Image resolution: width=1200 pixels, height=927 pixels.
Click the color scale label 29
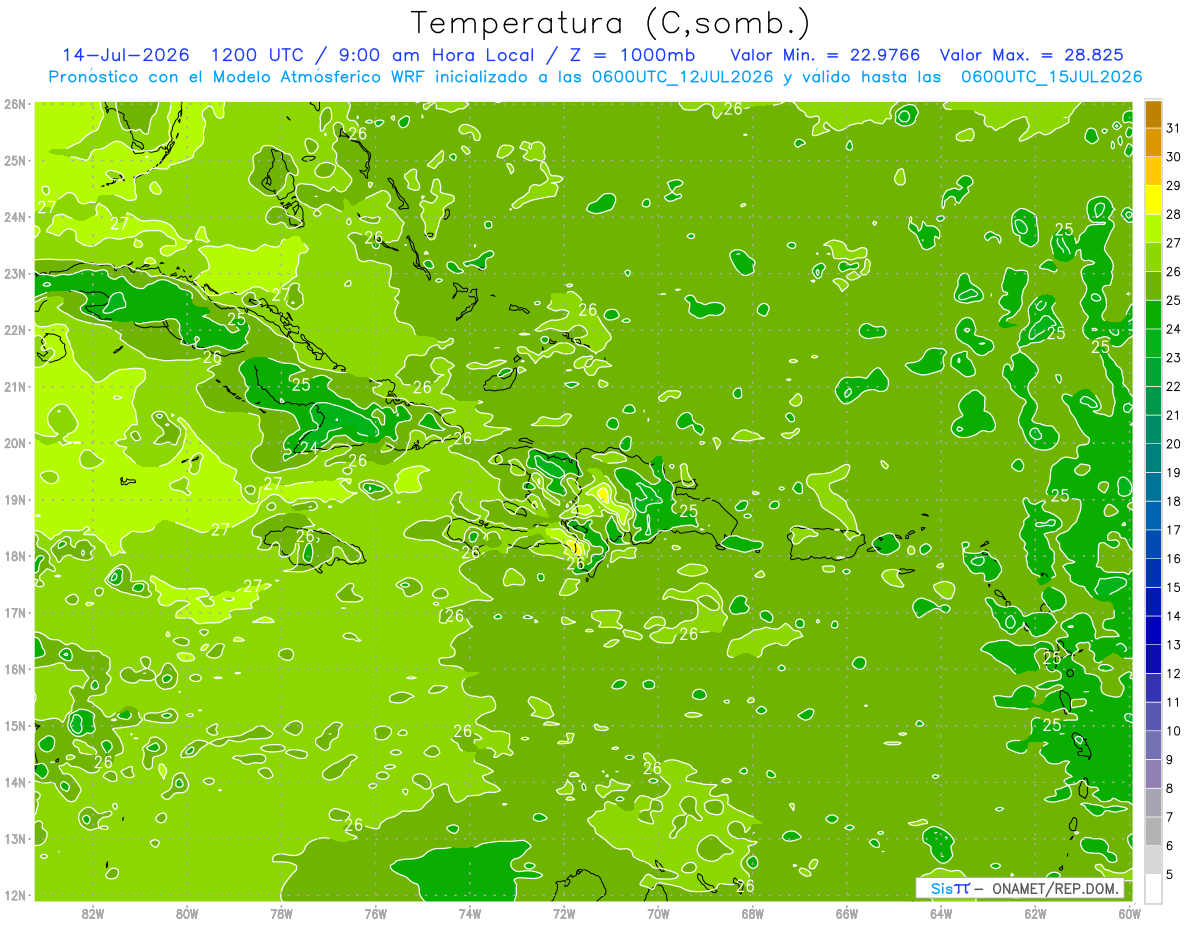[x=1173, y=186]
